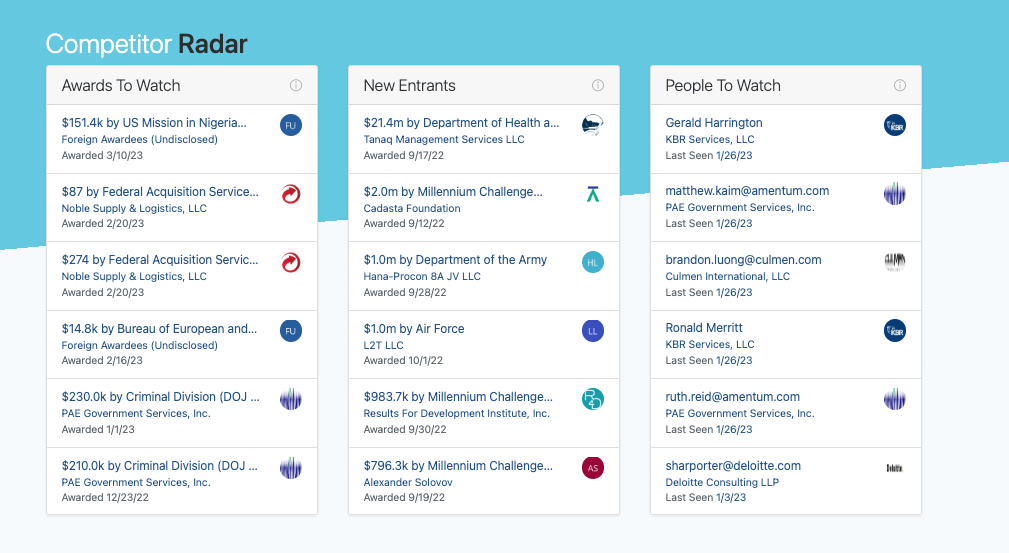This screenshot has height=553, width=1009.
Task: Open Ronald Merritt's profile
Action: point(704,328)
